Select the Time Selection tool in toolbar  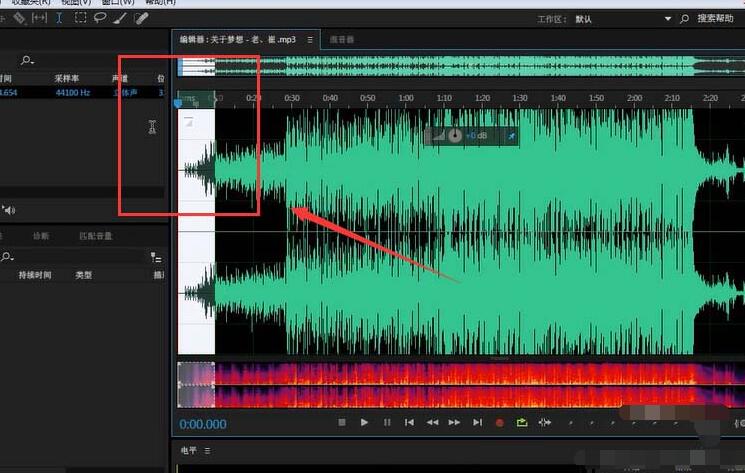[59, 18]
